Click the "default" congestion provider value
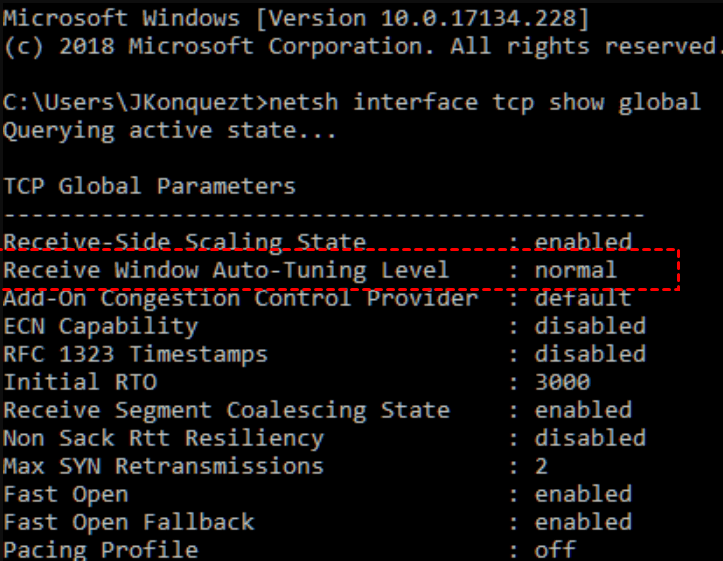Screen dimensions: 723x561 click(583, 298)
